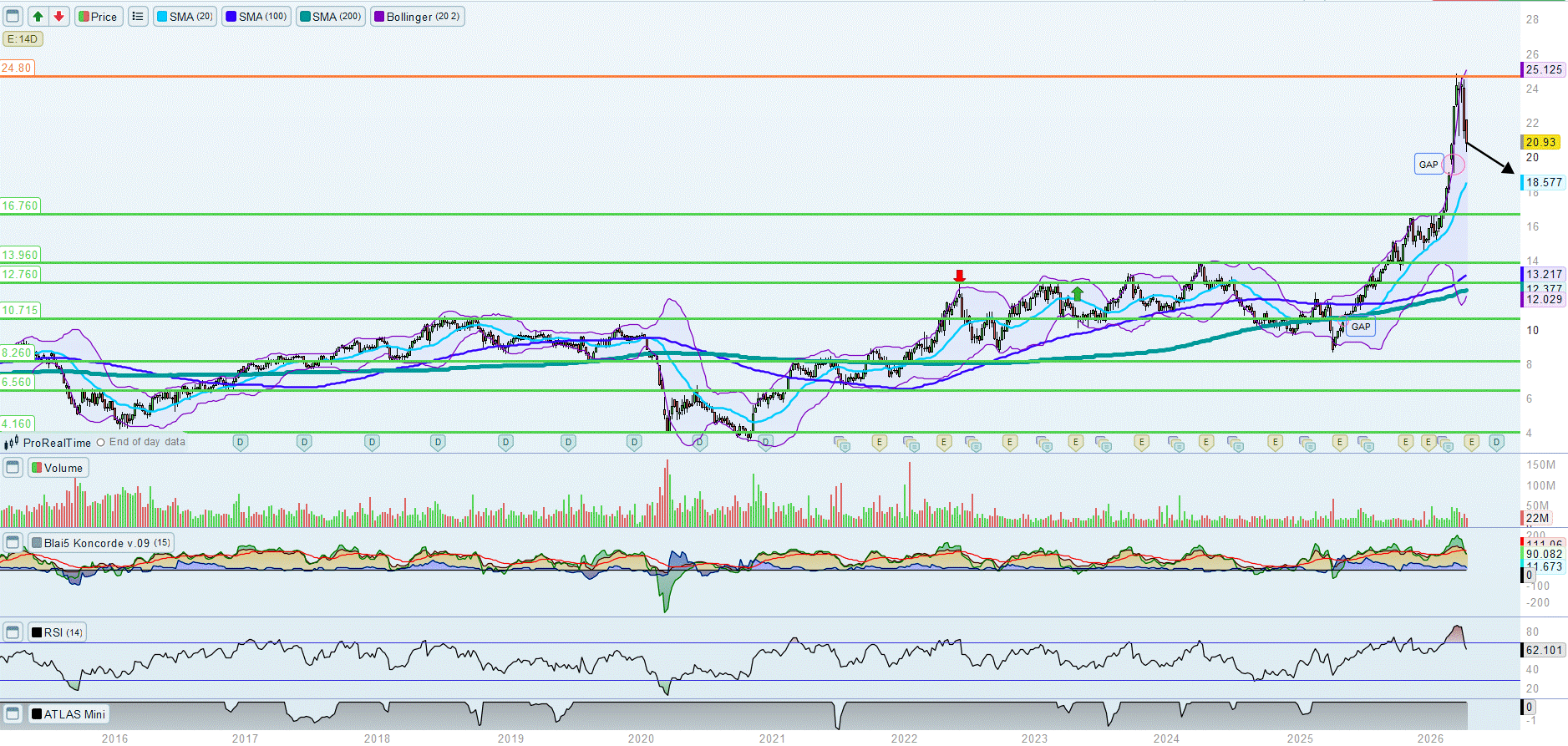Click the Volume panel window icon

click(x=13, y=468)
